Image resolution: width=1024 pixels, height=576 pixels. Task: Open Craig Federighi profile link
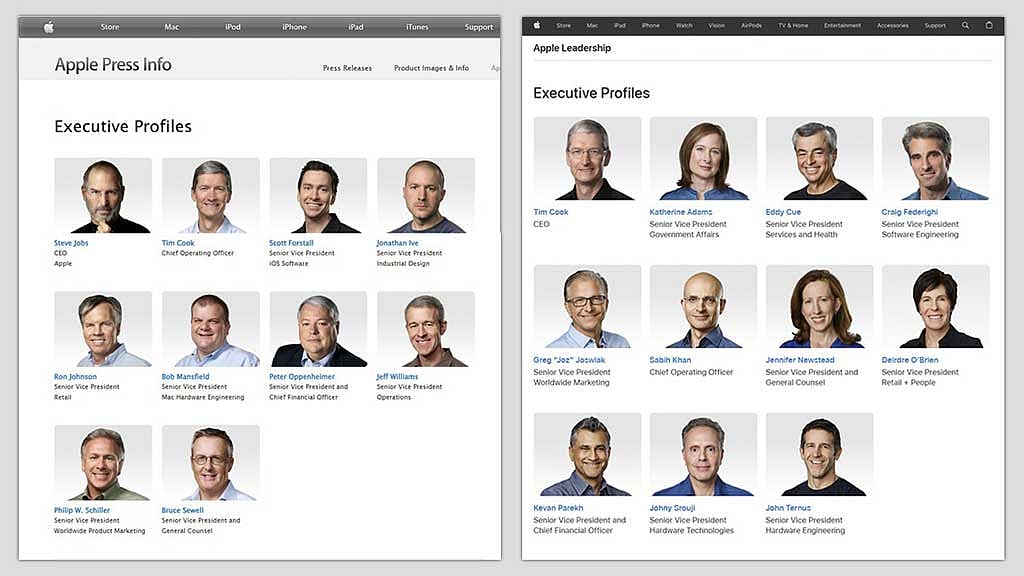click(x=909, y=212)
